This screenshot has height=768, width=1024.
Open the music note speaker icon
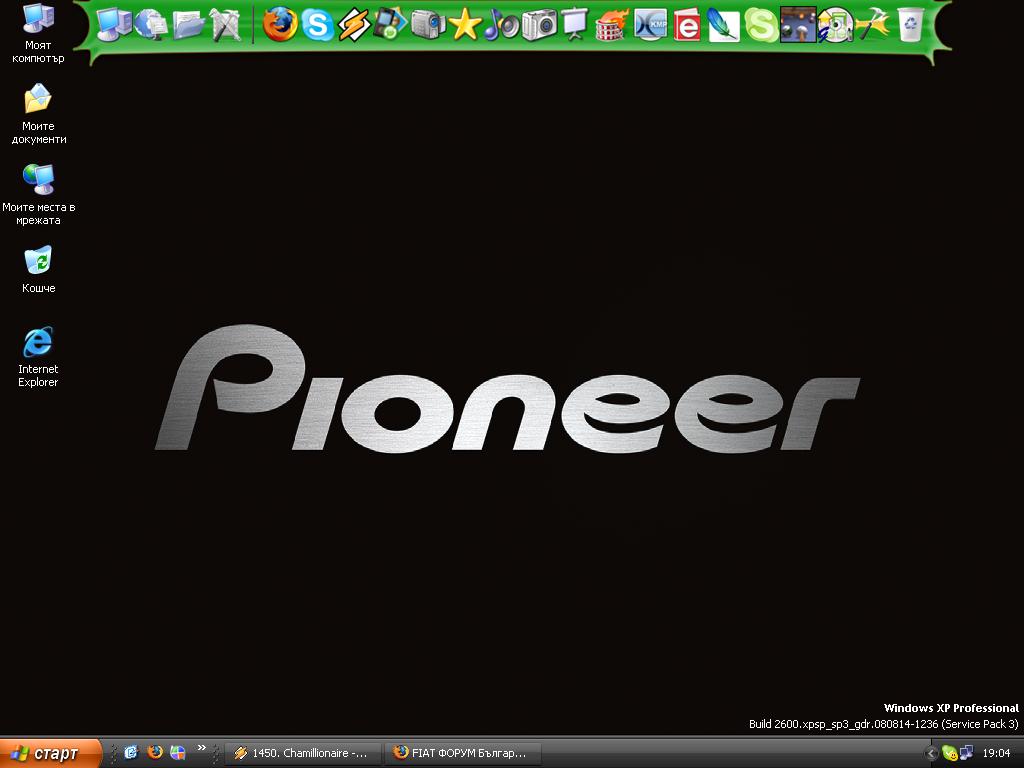click(x=502, y=25)
